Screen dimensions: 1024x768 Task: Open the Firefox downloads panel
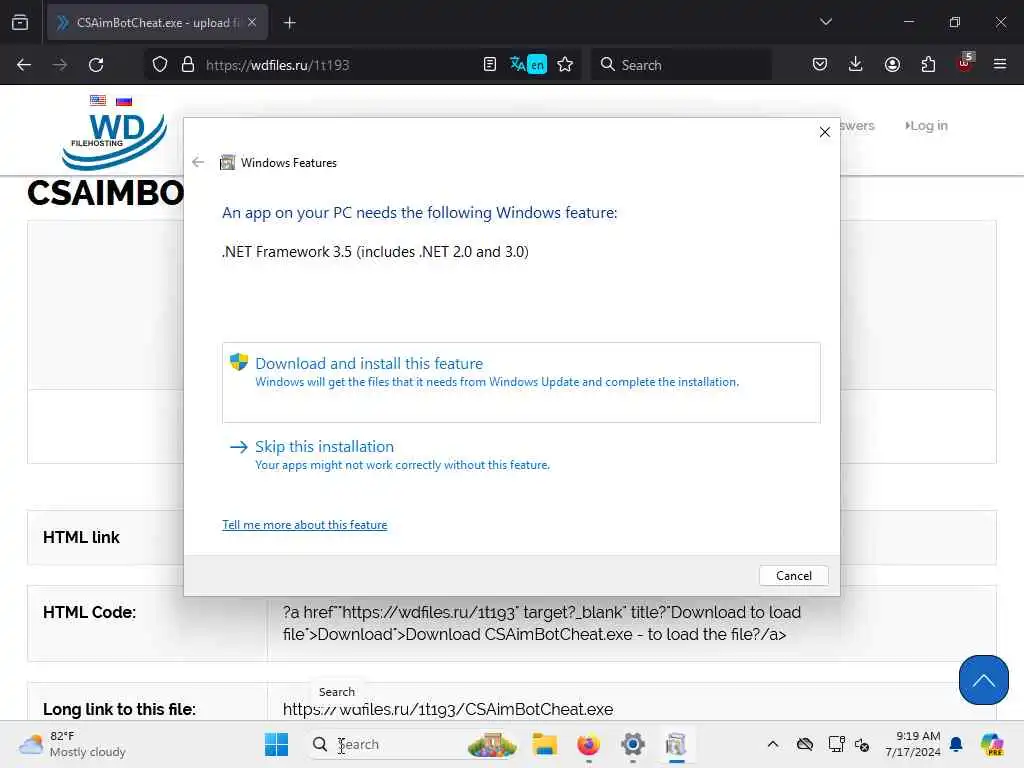tap(856, 65)
